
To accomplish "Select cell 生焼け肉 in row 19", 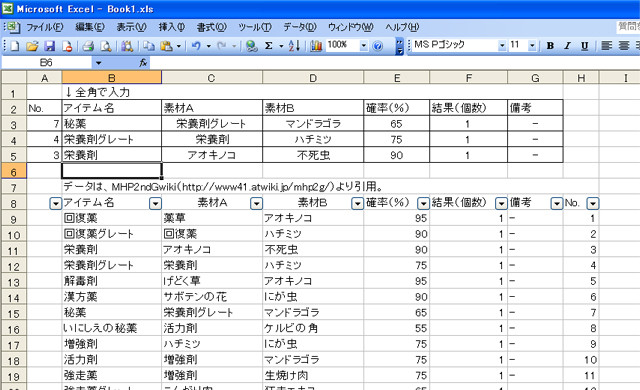I will tap(313, 375).
